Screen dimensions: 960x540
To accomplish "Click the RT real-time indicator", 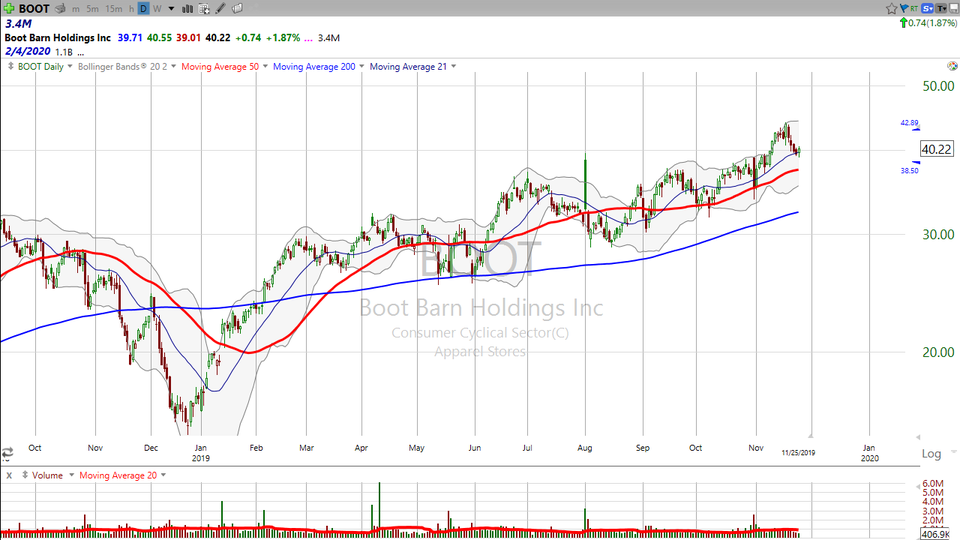I will tap(914, 9).
